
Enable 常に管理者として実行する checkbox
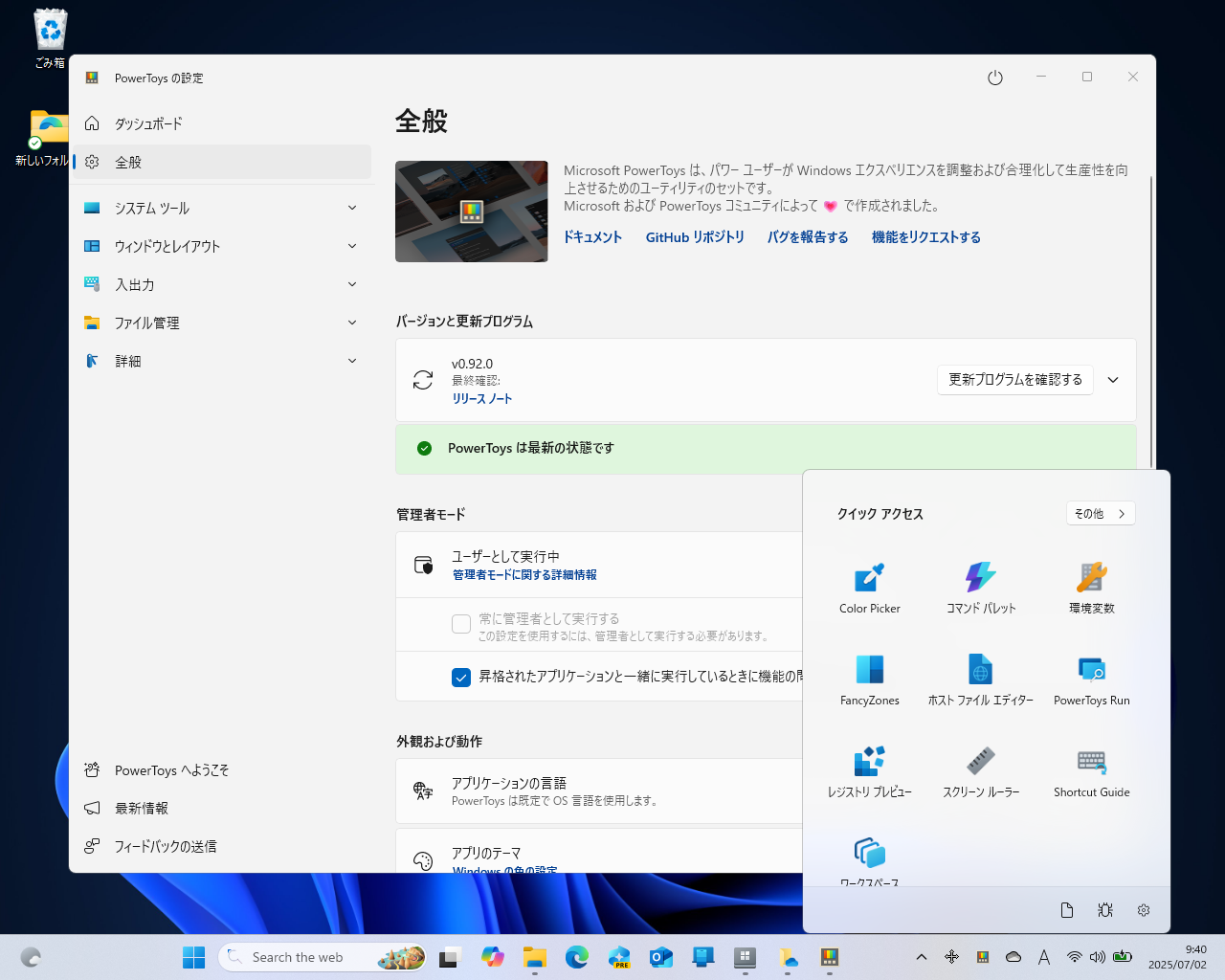tap(460, 624)
